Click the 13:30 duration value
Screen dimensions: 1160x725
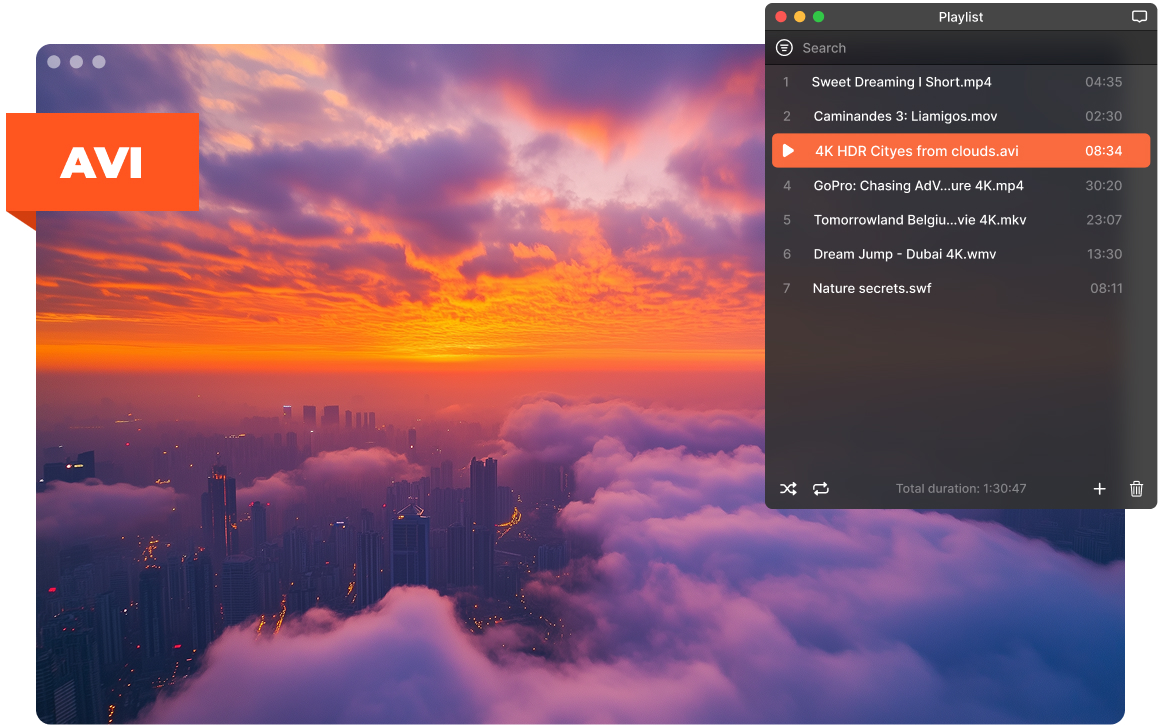1105,254
